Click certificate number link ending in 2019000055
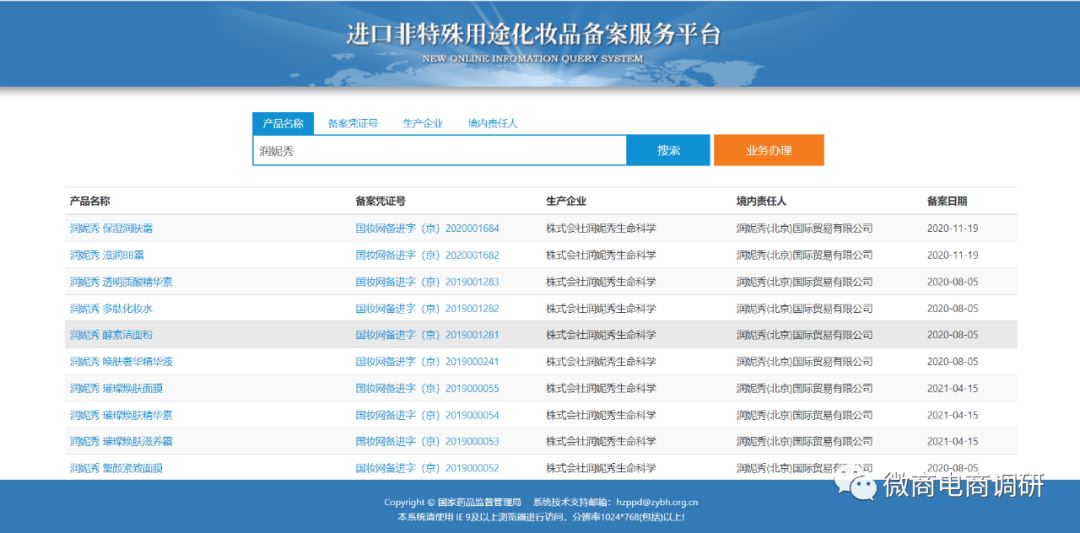 [x=427, y=388]
